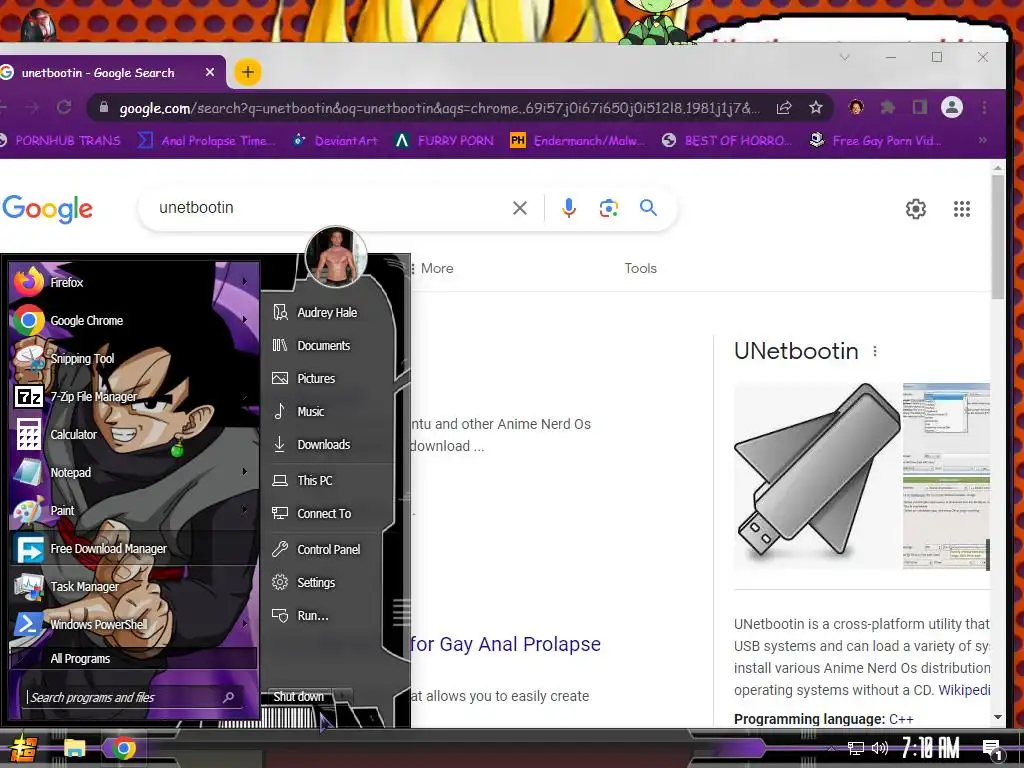The width and height of the screenshot is (1024, 768).
Task: Expand Shut down options arrow
Action: tap(343, 696)
